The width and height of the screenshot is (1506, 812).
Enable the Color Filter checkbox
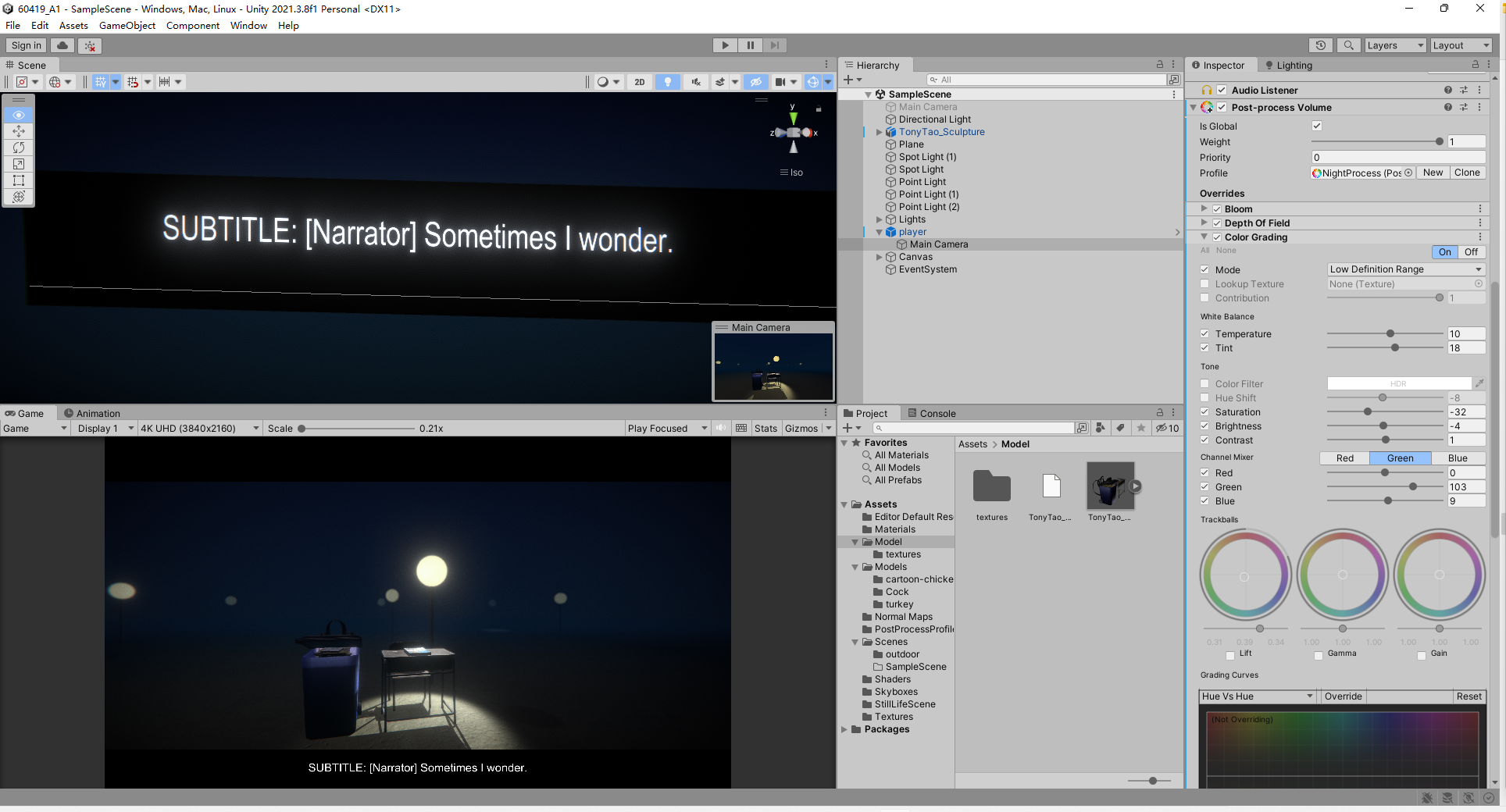tap(1204, 383)
